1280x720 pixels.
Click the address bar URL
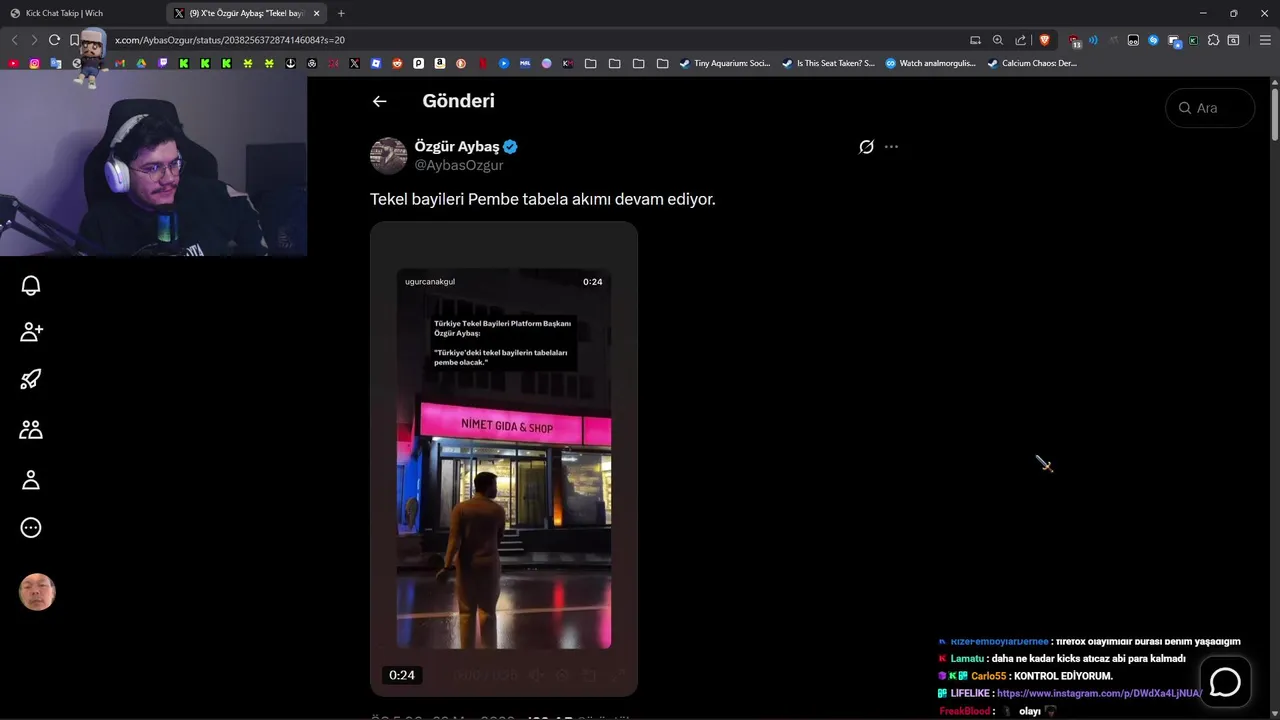point(230,40)
